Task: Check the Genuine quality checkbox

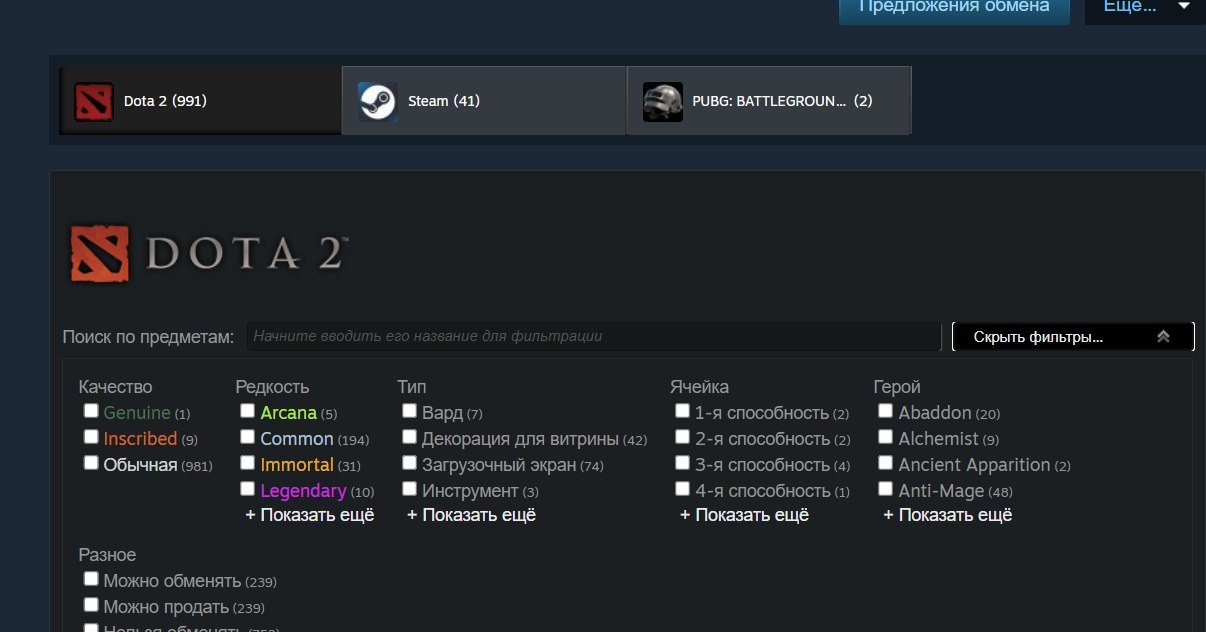Action: click(91, 411)
